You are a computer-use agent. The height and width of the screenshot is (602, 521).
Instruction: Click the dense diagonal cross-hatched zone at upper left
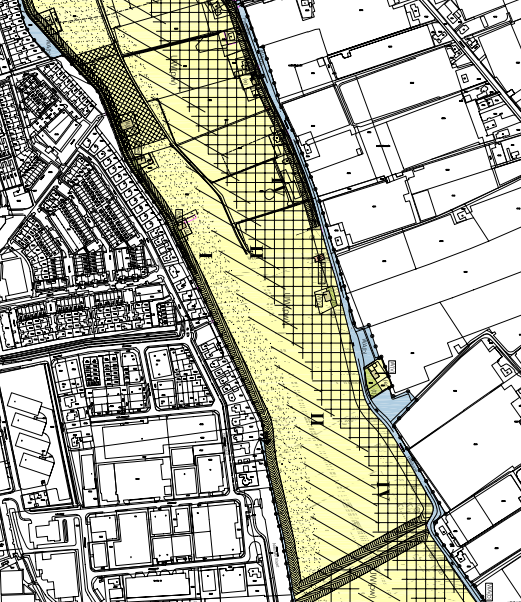click(125, 101)
